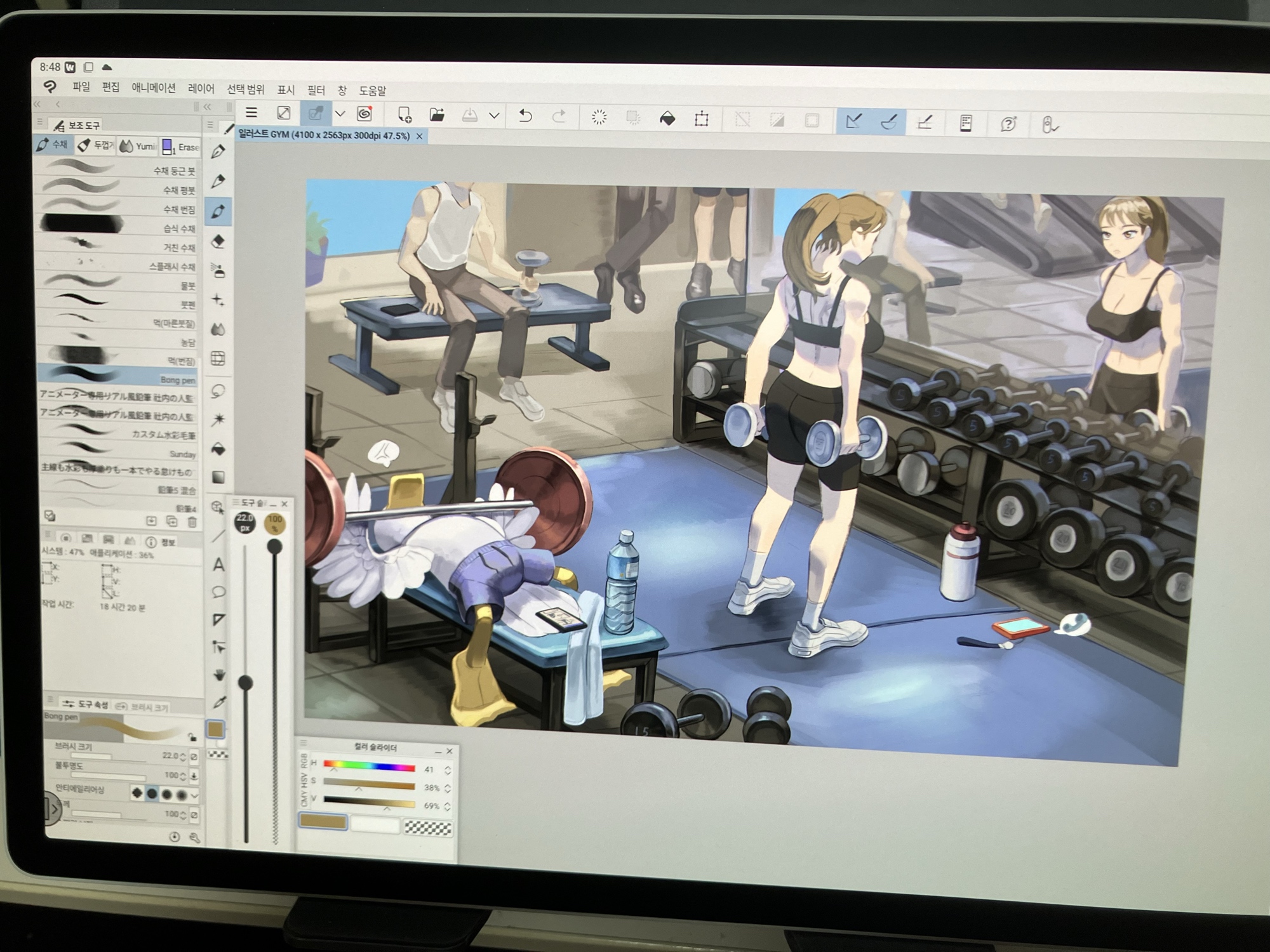Delete sub tool with trash icon
The height and width of the screenshot is (952, 1270).
pyautogui.click(x=192, y=522)
